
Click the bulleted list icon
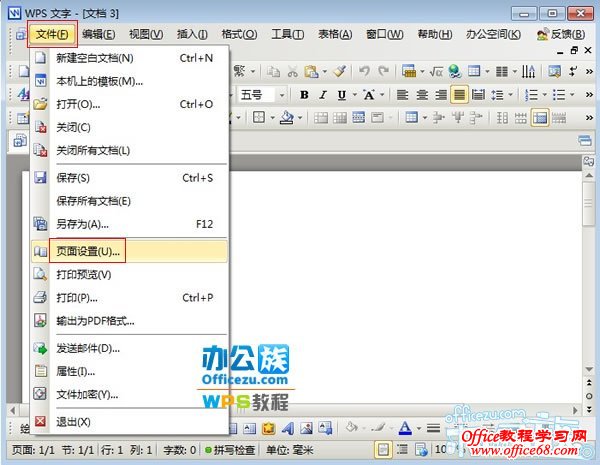pyautogui.click(x=559, y=95)
